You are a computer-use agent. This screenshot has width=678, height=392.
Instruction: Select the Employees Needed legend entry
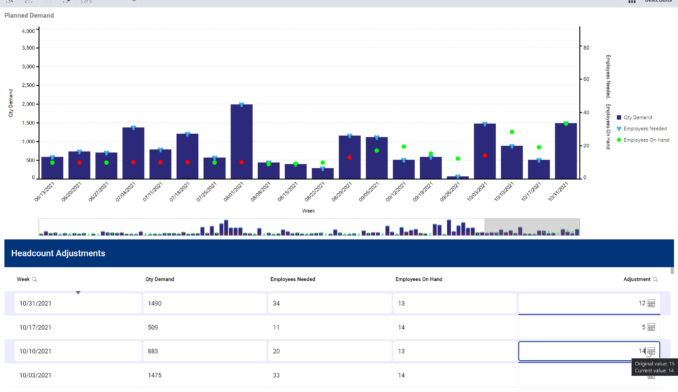(x=641, y=129)
